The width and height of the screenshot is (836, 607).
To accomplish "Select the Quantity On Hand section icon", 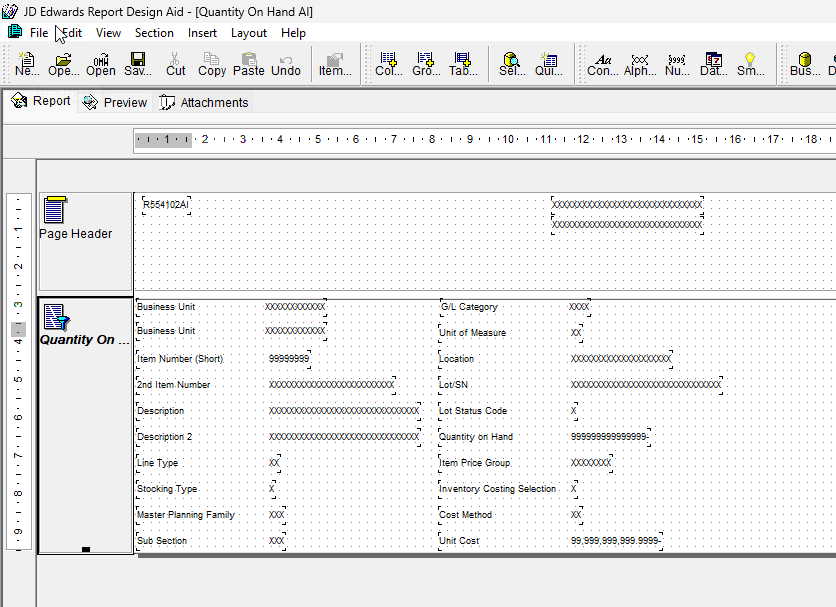I will pos(57,317).
